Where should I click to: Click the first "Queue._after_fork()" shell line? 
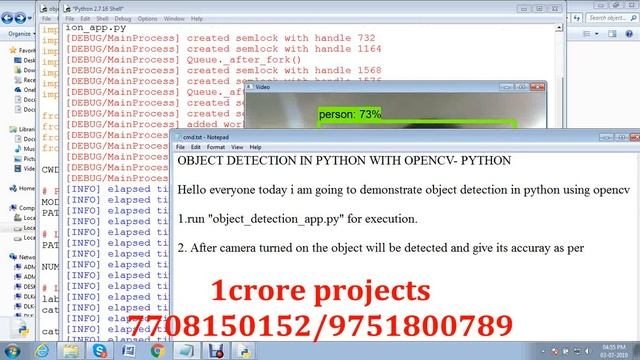tap(184, 60)
